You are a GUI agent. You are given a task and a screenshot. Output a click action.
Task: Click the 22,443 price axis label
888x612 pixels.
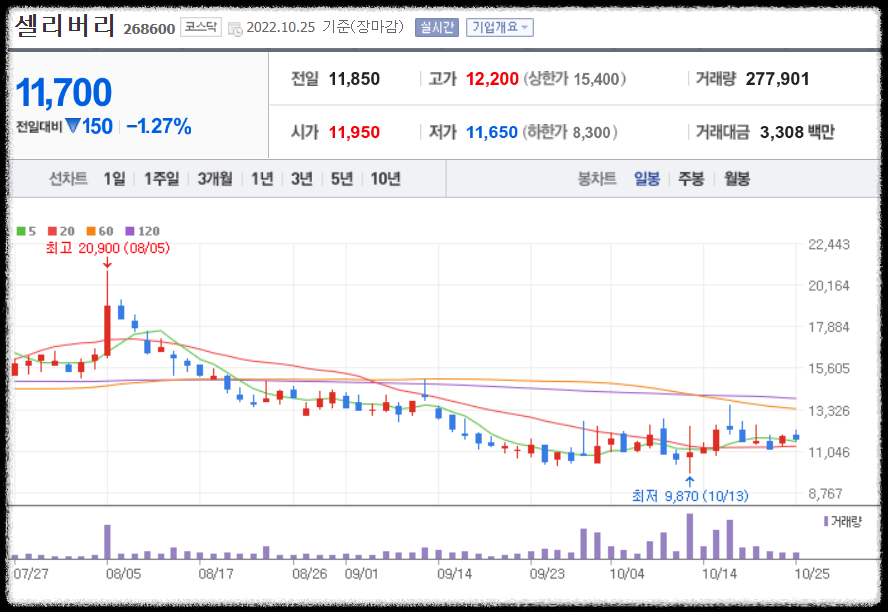coord(829,245)
